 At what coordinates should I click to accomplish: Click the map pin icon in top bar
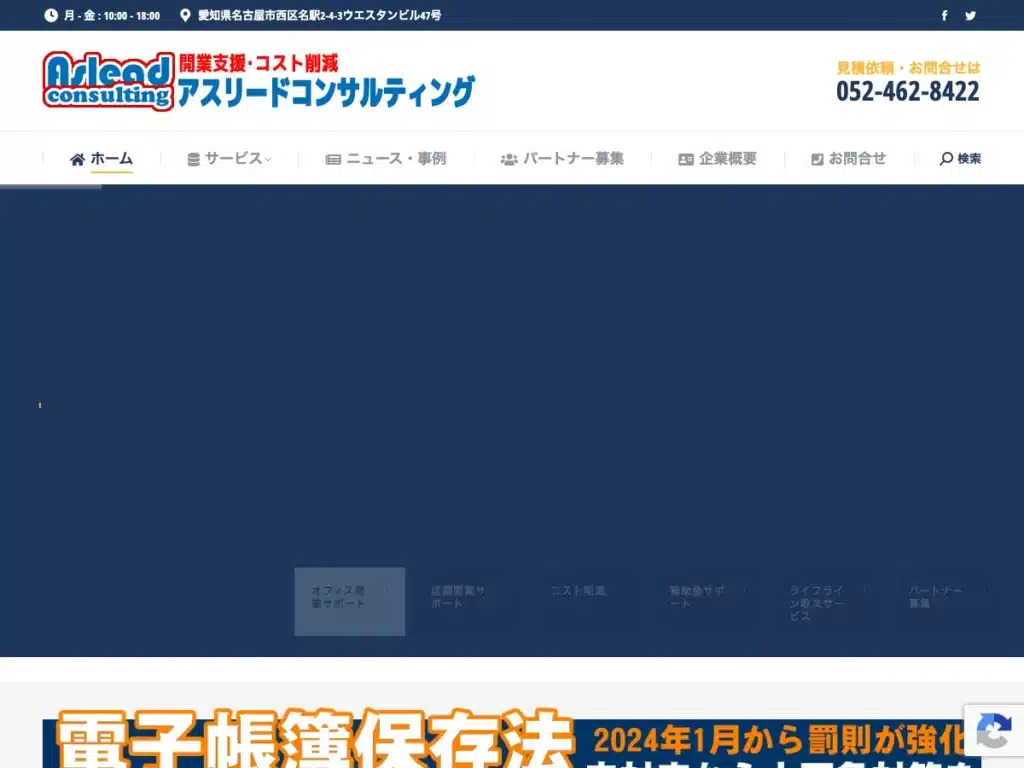point(185,15)
